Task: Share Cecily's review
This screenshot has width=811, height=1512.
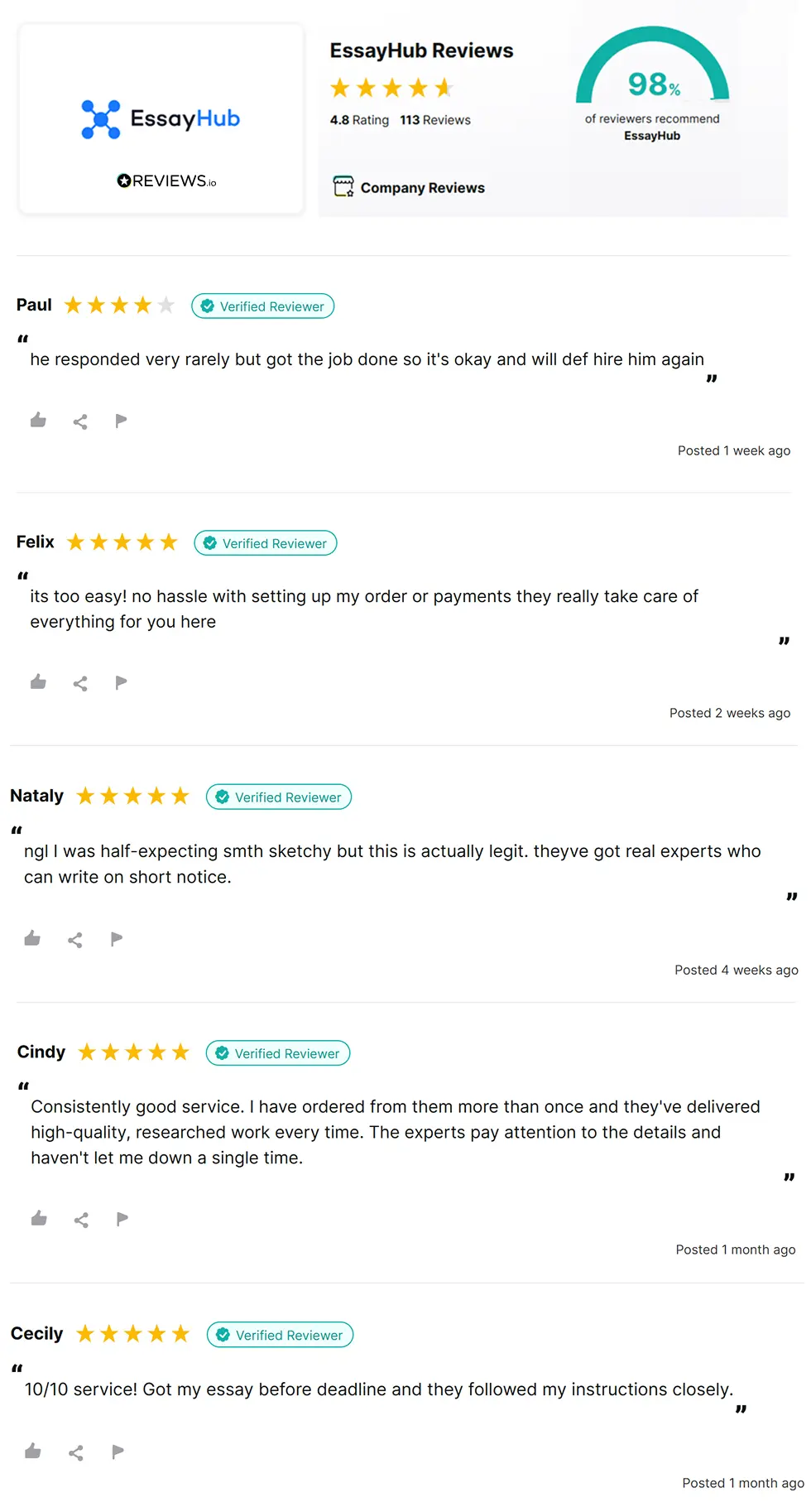Action: 76,1452
